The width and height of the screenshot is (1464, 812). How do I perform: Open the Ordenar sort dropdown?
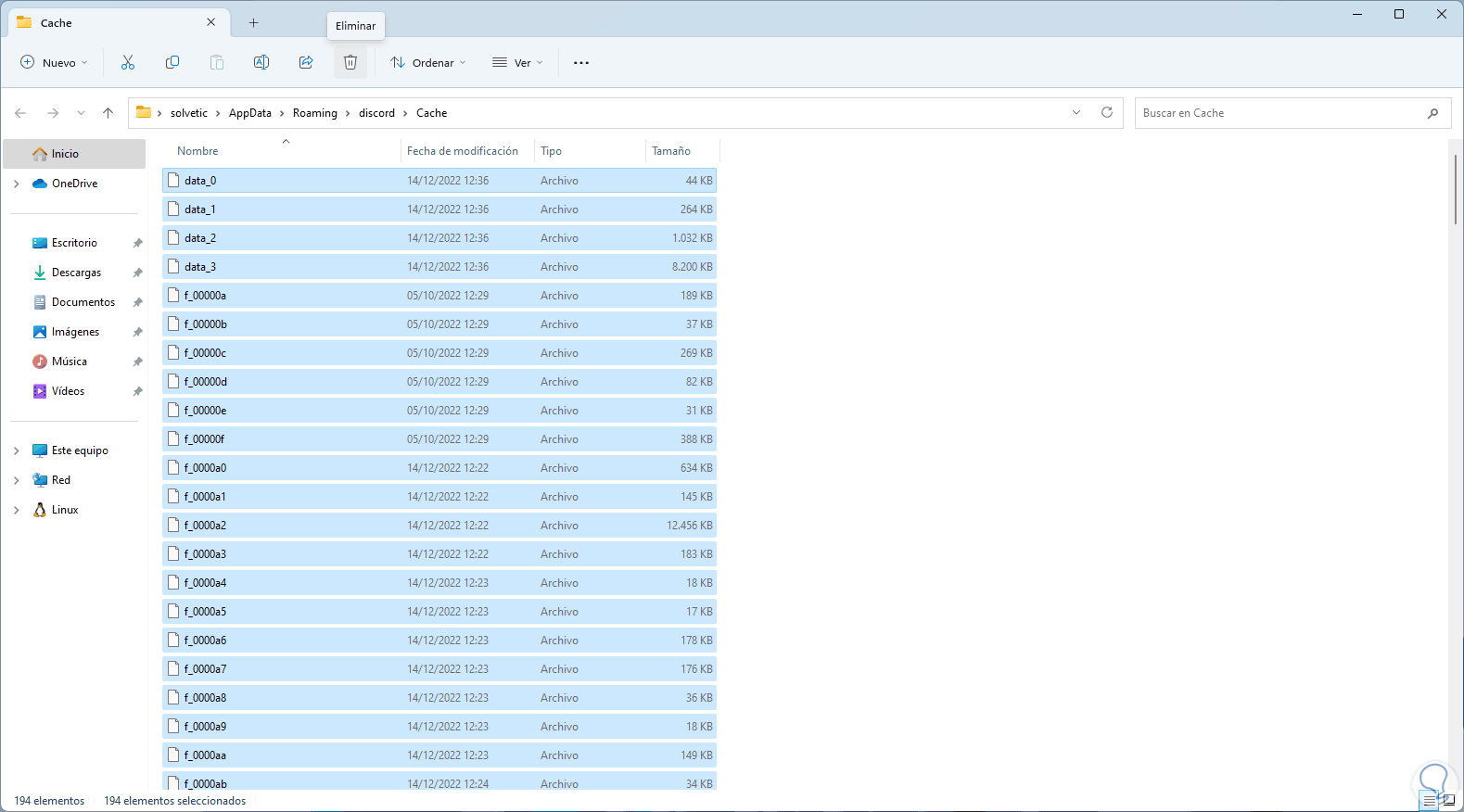(x=428, y=62)
